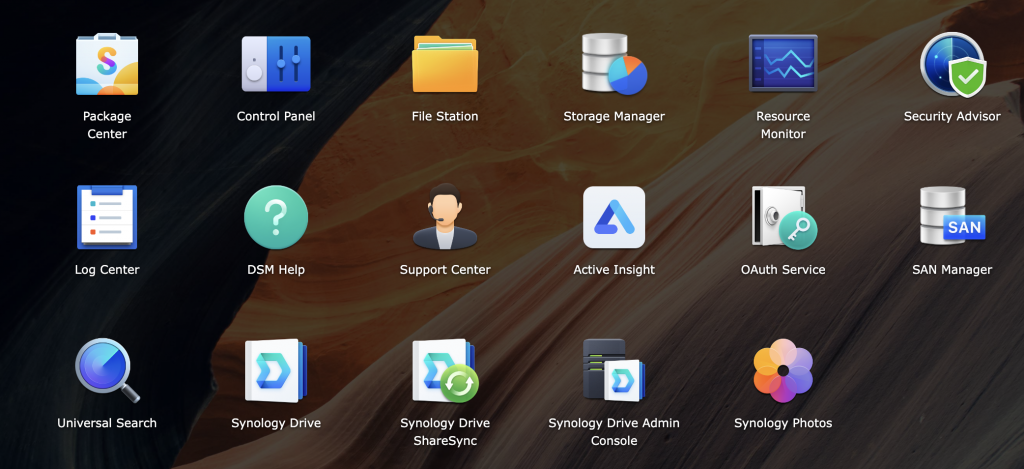Click the "Storage Manager" text label
This screenshot has height=469, width=1024.
click(614, 116)
